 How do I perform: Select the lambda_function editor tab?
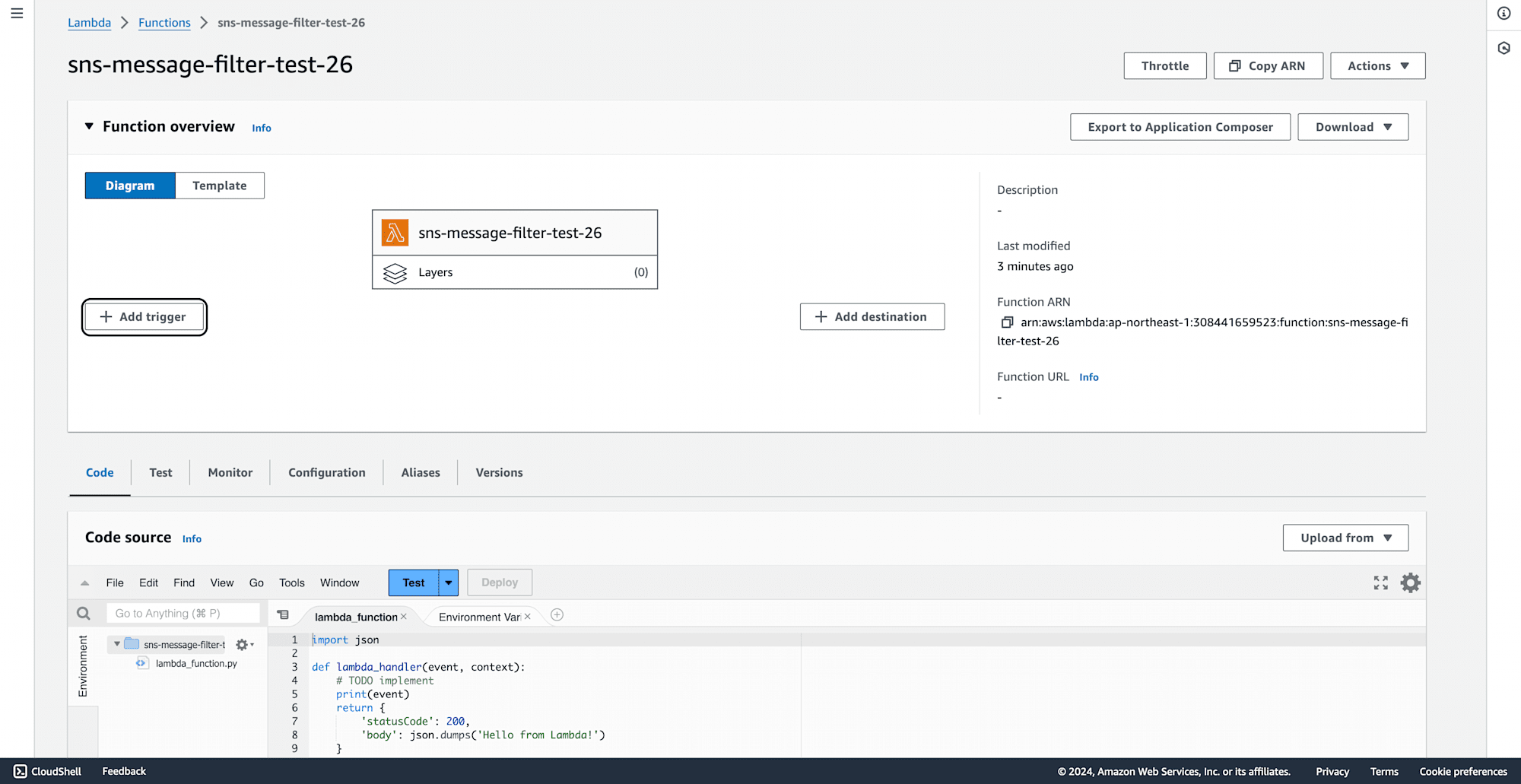(x=356, y=617)
